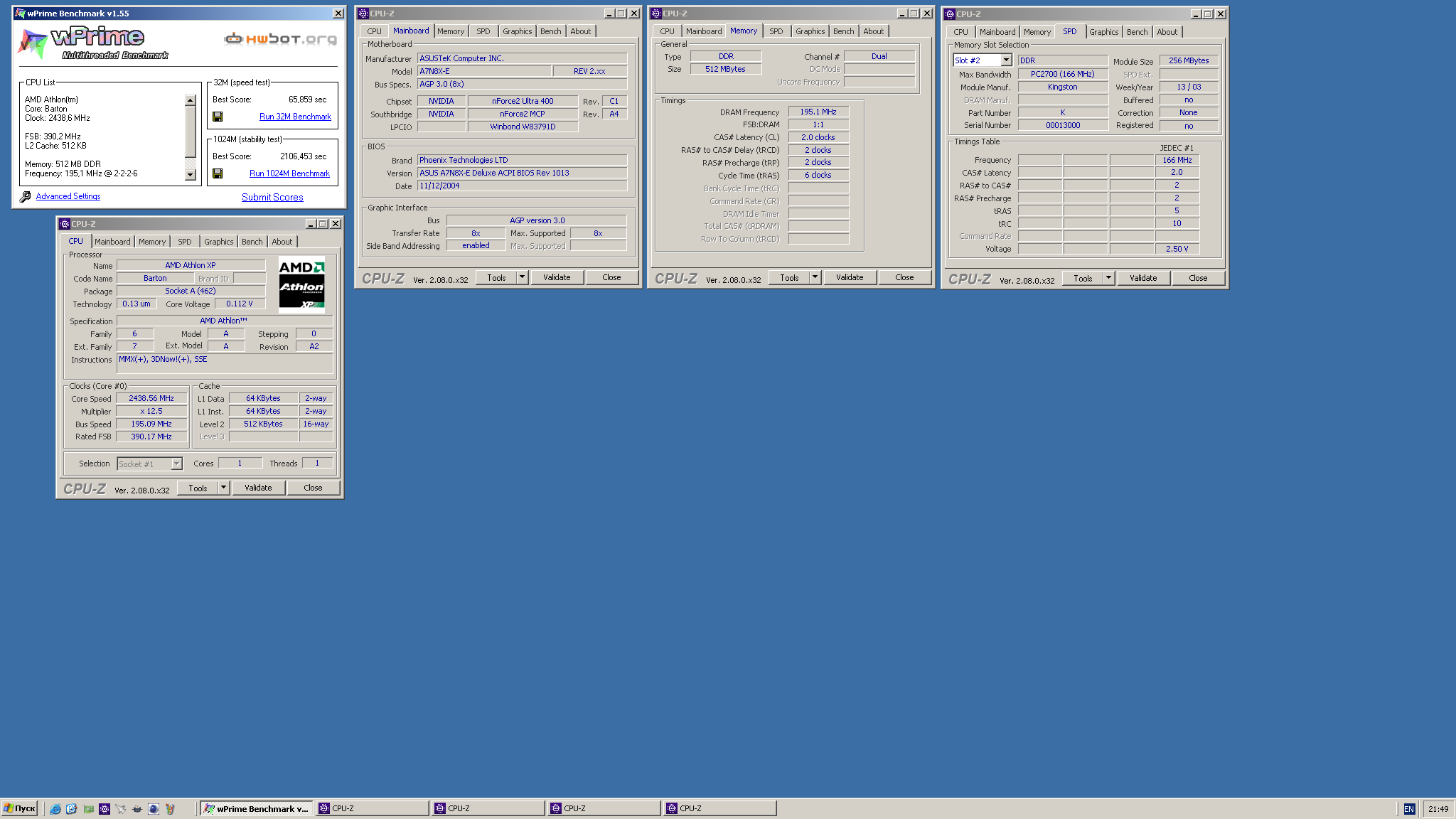Open Graphics tab in the CPU-tab CPU-Z window
The height and width of the screenshot is (819, 1456).
click(x=218, y=242)
